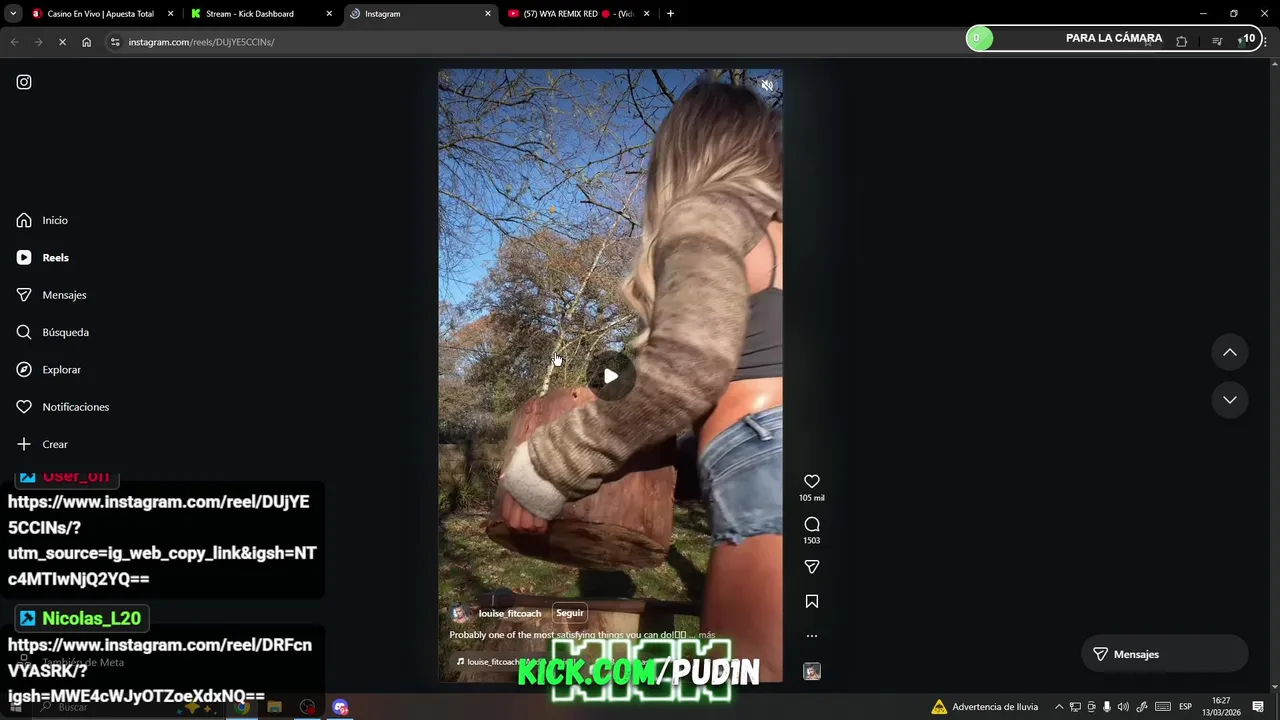Expand the caption with más

(x=707, y=635)
